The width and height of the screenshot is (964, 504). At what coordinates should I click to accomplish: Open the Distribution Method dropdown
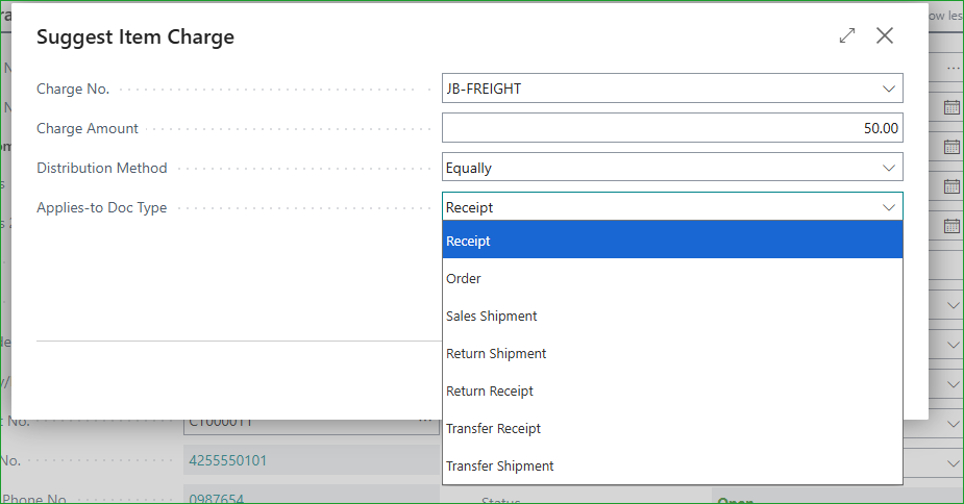pos(888,168)
